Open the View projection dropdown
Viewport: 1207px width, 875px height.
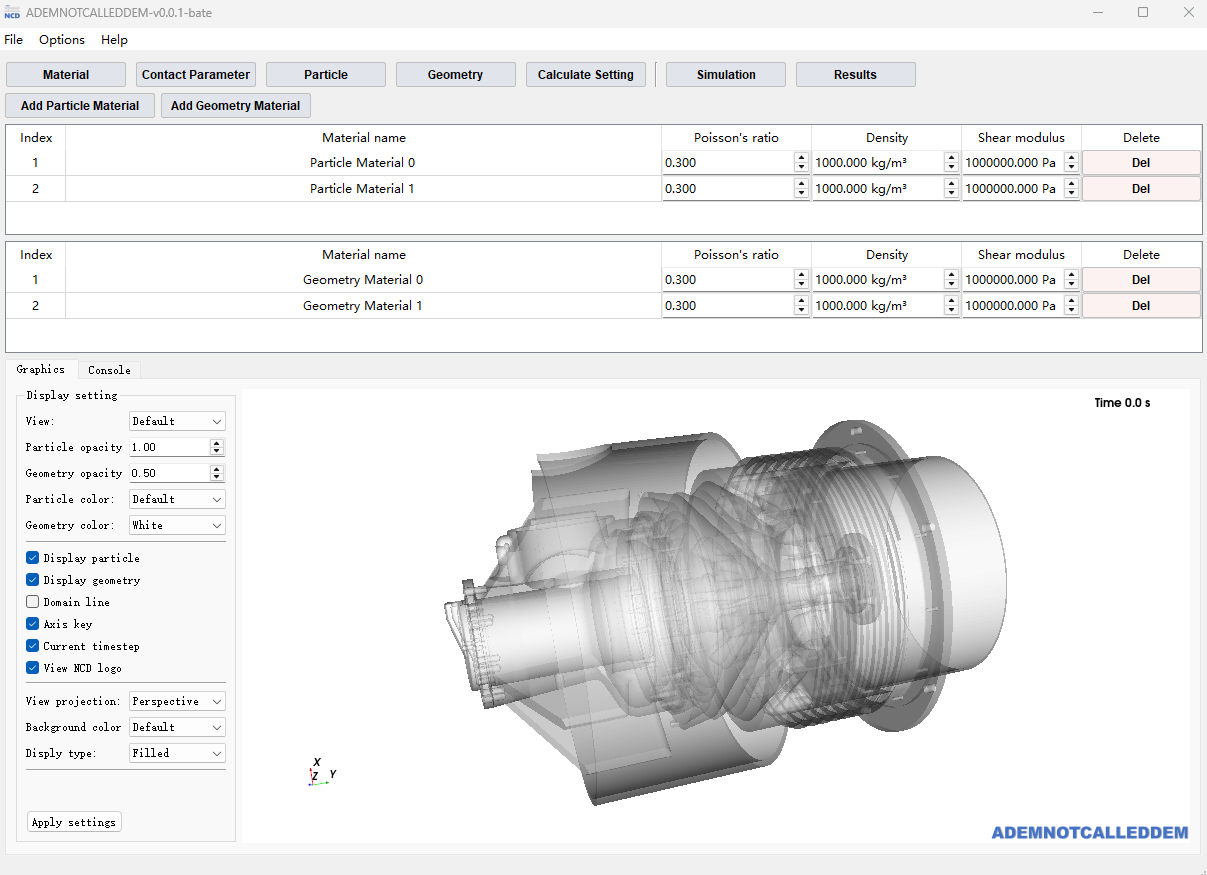click(177, 701)
